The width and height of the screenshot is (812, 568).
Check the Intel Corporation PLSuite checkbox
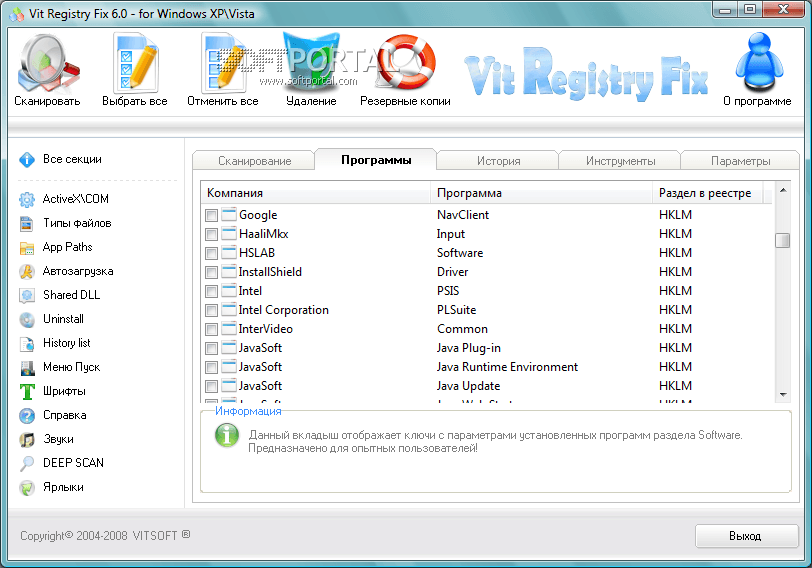point(211,310)
